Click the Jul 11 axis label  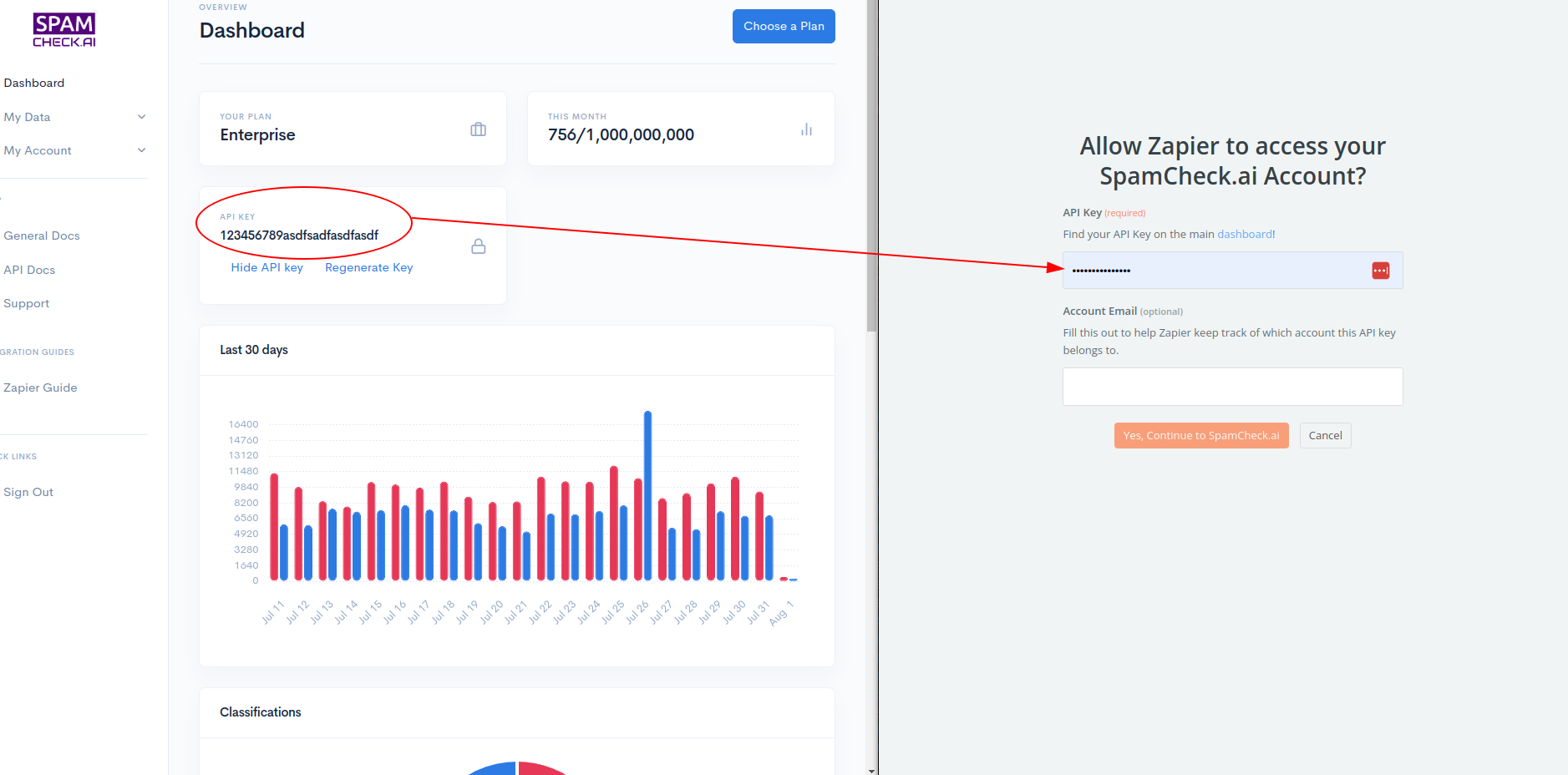(273, 612)
